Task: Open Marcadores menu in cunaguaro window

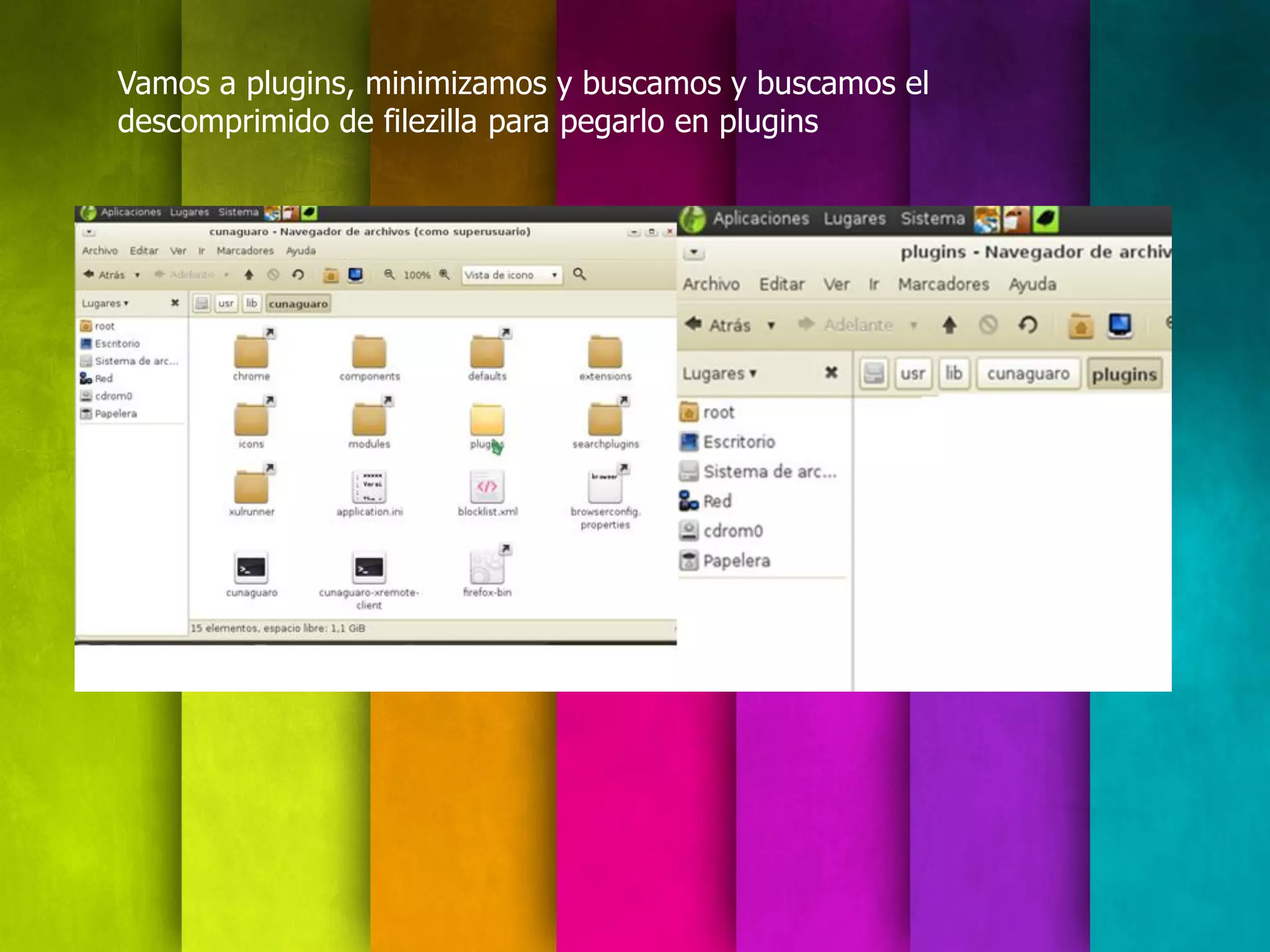Action: [245, 250]
